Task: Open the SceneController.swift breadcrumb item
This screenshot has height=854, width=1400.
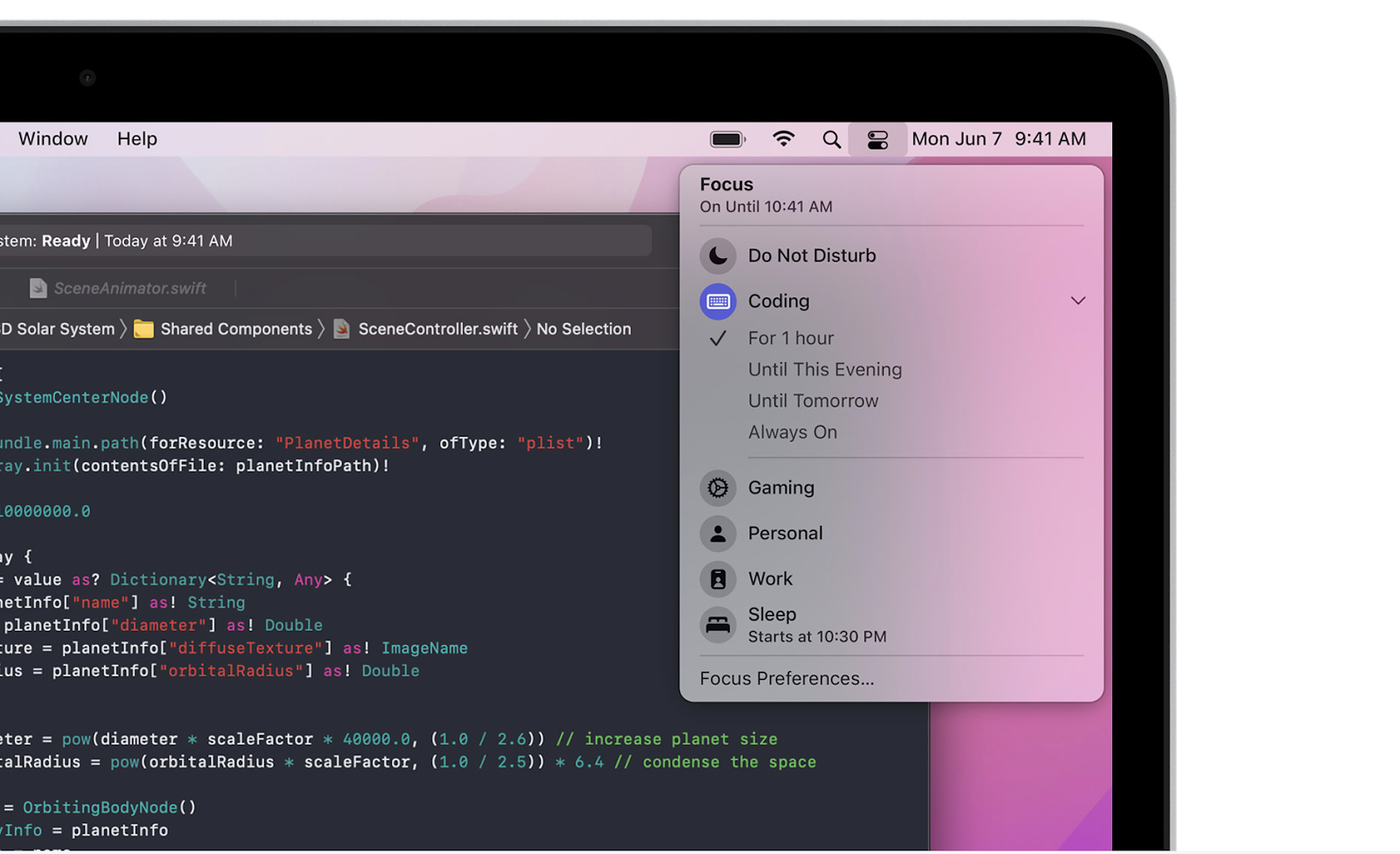Action: tap(437, 329)
